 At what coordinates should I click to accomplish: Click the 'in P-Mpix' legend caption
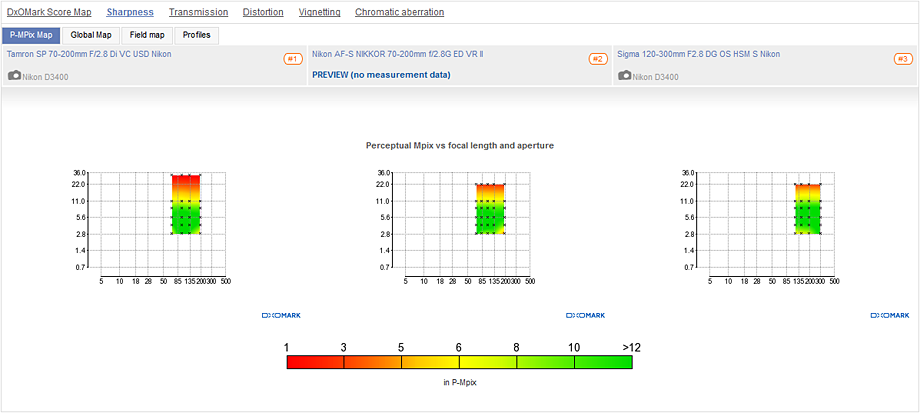coord(459,382)
